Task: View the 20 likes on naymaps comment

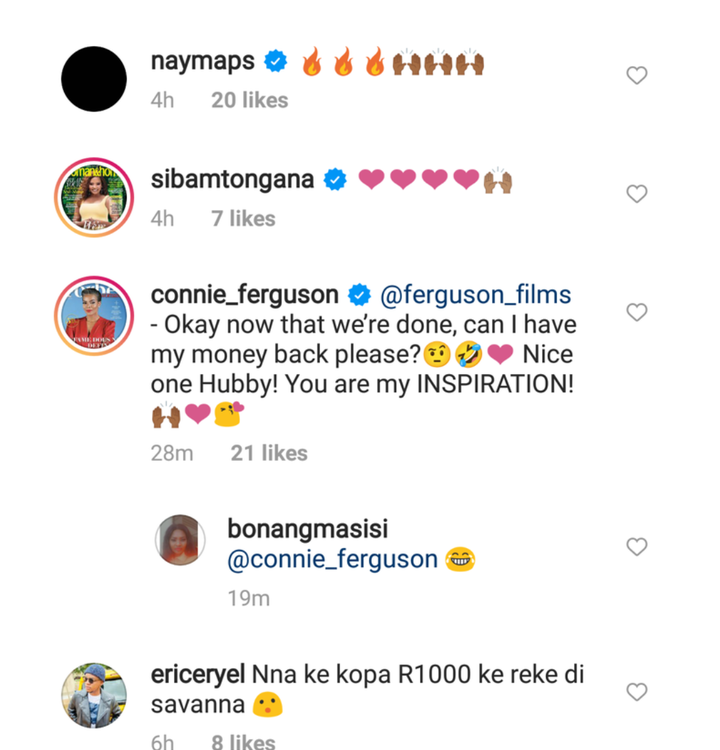Action: (x=249, y=100)
